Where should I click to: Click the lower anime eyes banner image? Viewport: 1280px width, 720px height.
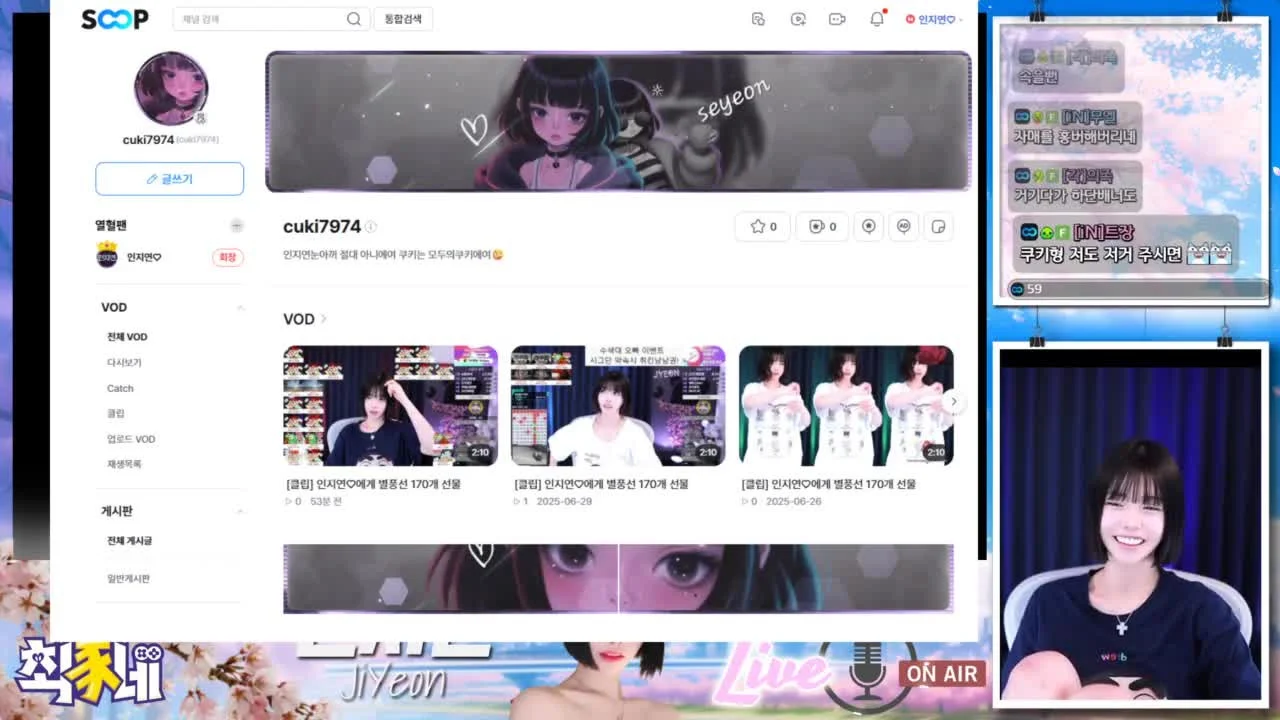tap(618, 578)
